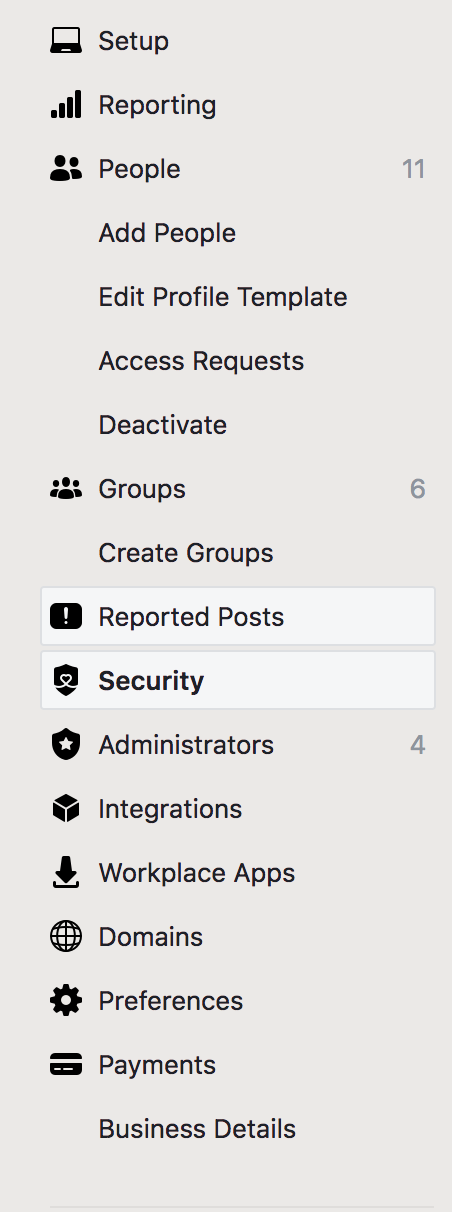The height and width of the screenshot is (1212, 452).
Task: Click the Security shield icon
Action: click(x=66, y=681)
